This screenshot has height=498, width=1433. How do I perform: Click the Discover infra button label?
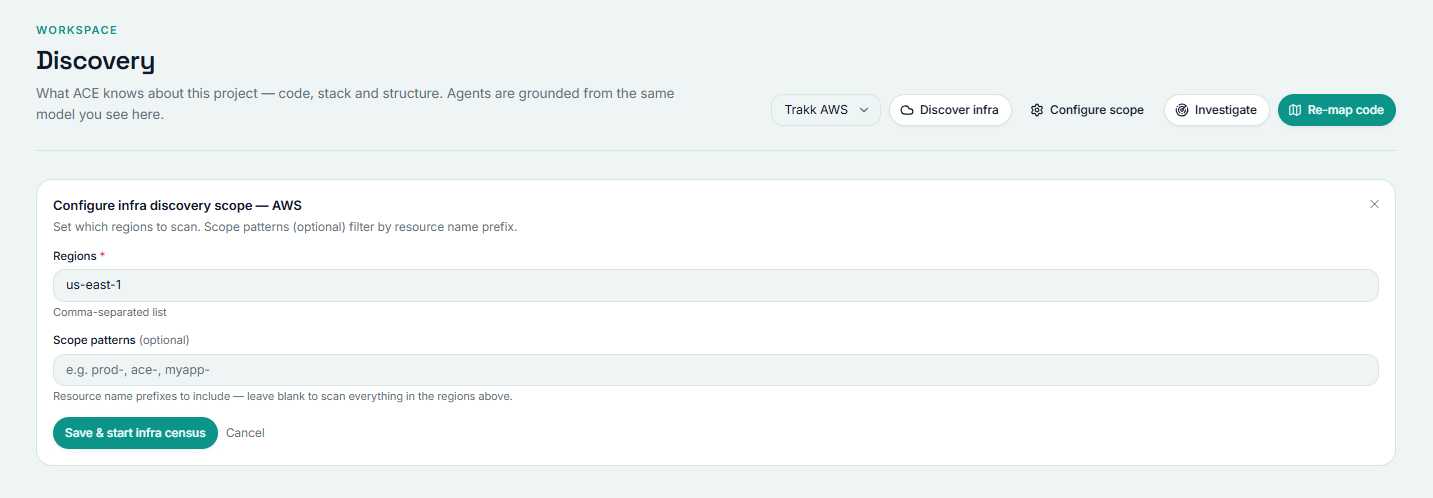pos(959,110)
